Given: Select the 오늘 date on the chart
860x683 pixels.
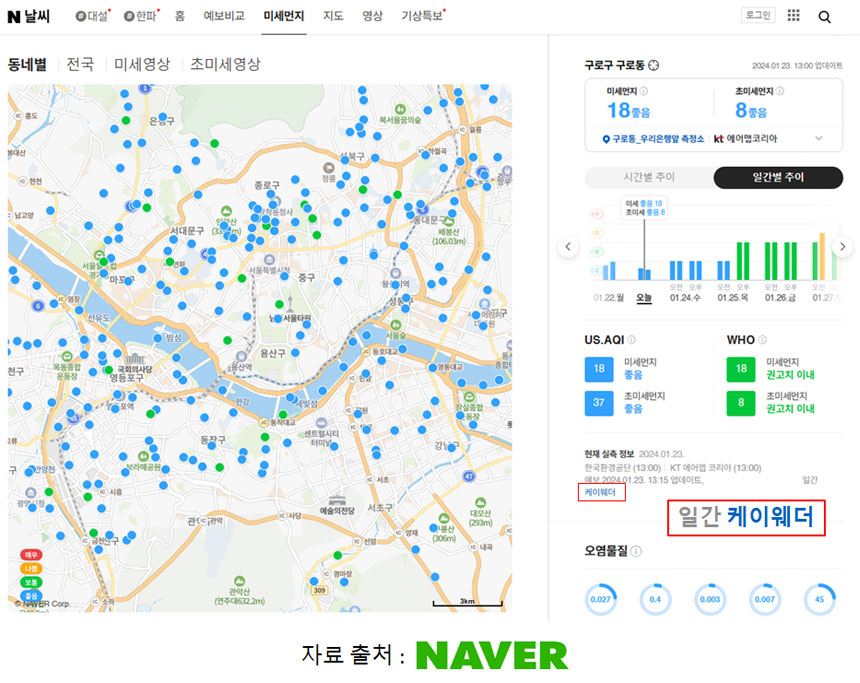Looking at the screenshot, I should click(644, 297).
